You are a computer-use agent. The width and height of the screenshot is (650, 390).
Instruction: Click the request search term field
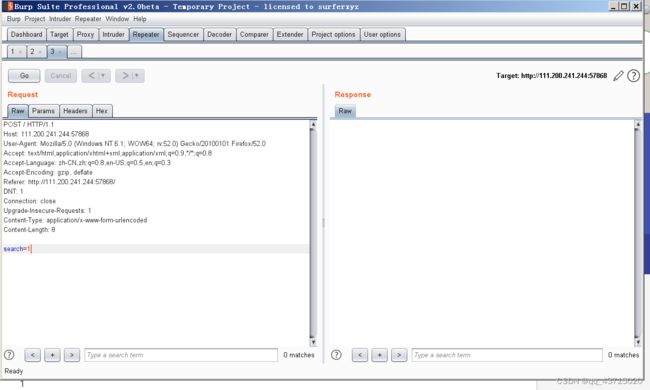pos(181,355)
